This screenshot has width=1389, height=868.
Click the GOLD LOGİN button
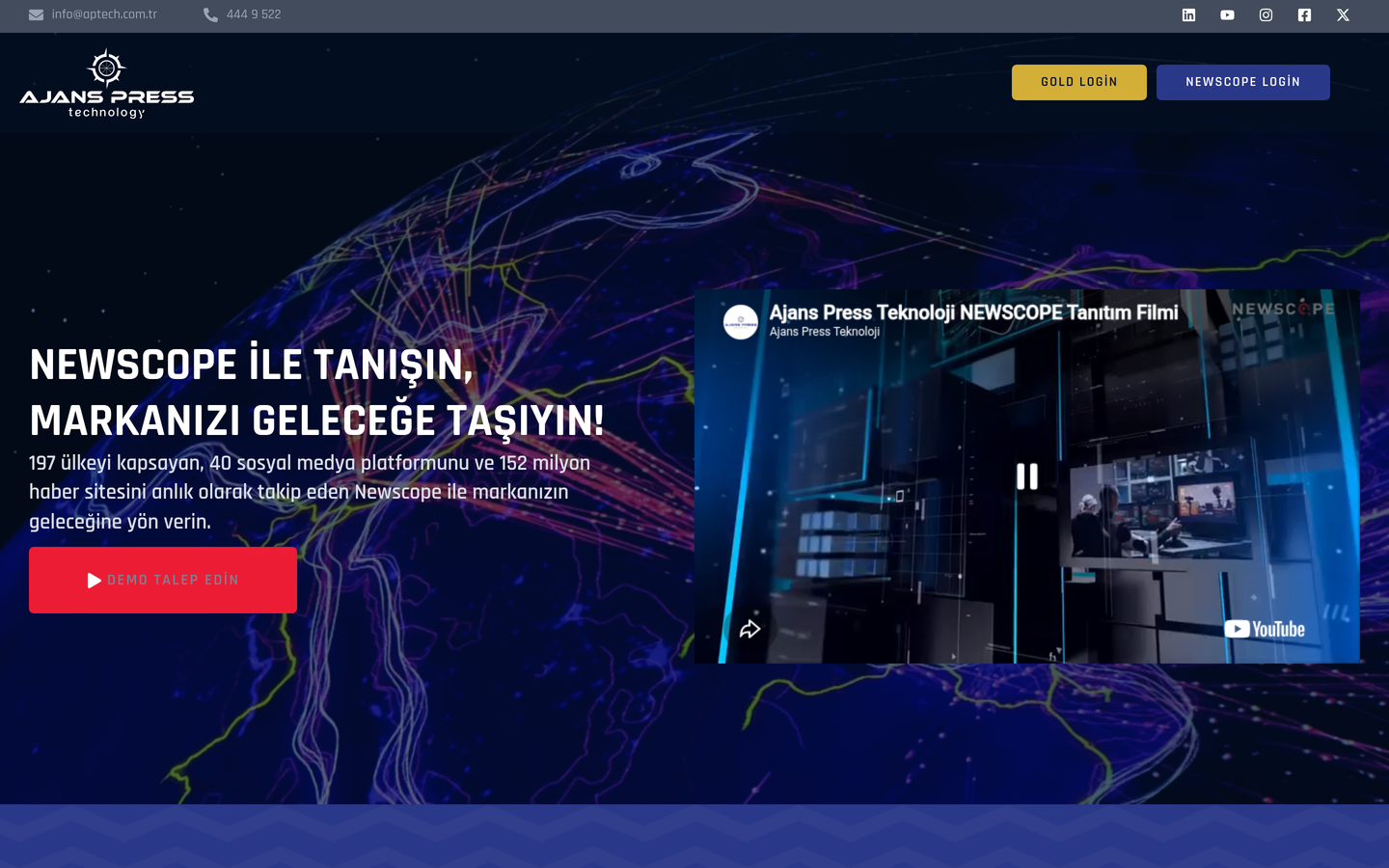tap(1079, 82)
